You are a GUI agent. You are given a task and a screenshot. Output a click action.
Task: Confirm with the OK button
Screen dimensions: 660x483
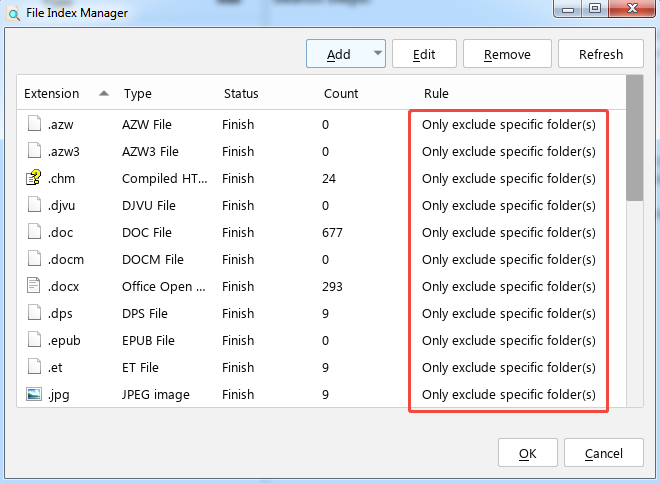coord(527,454)
